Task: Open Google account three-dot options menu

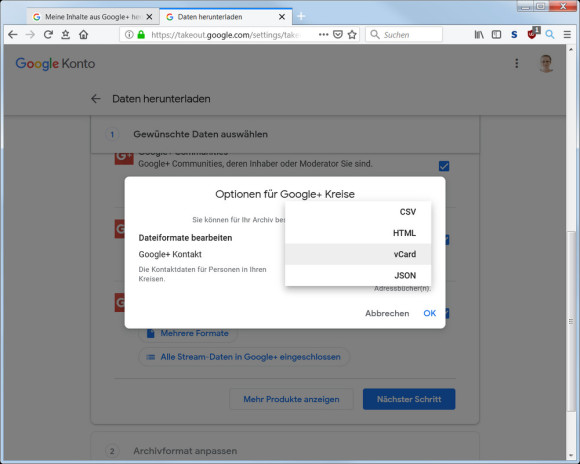Action: tap(517, 64)
